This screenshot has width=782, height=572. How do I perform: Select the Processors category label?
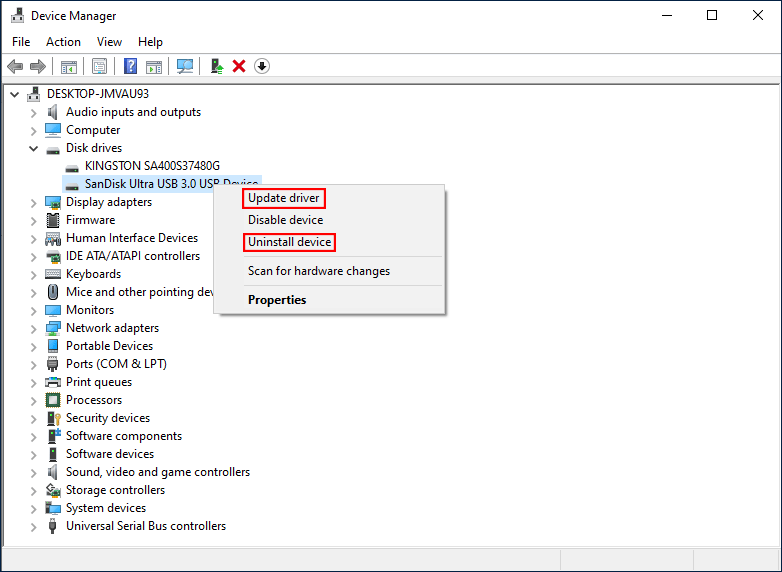tap(94, 400)
